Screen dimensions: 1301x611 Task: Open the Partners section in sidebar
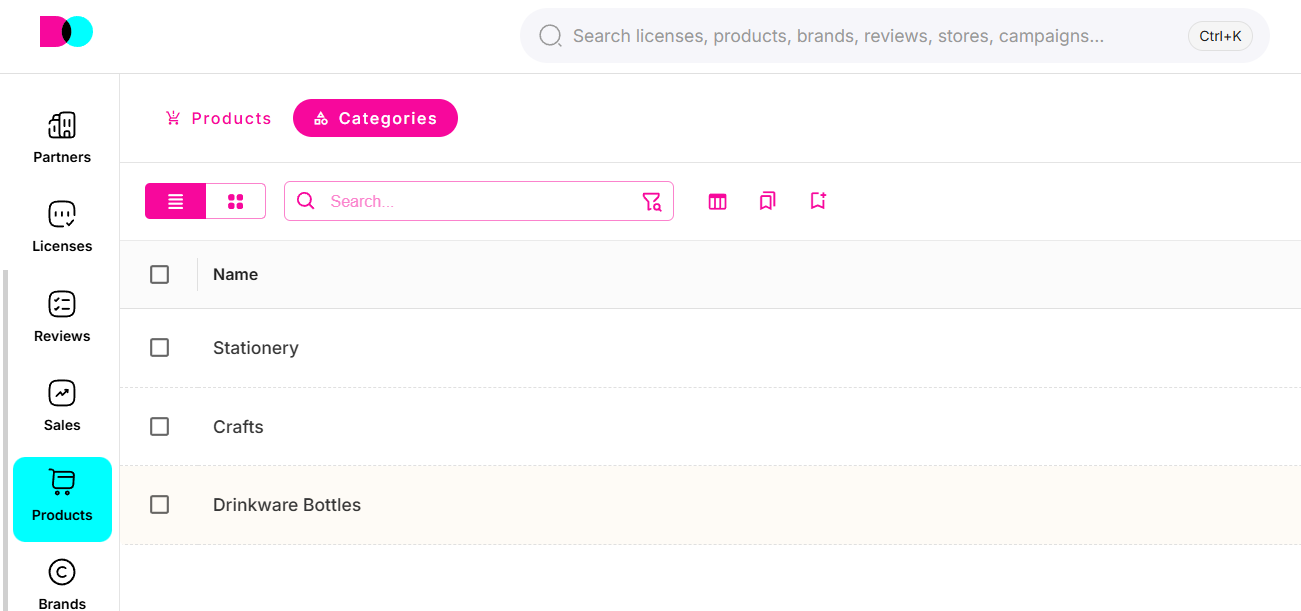point(62,138)
